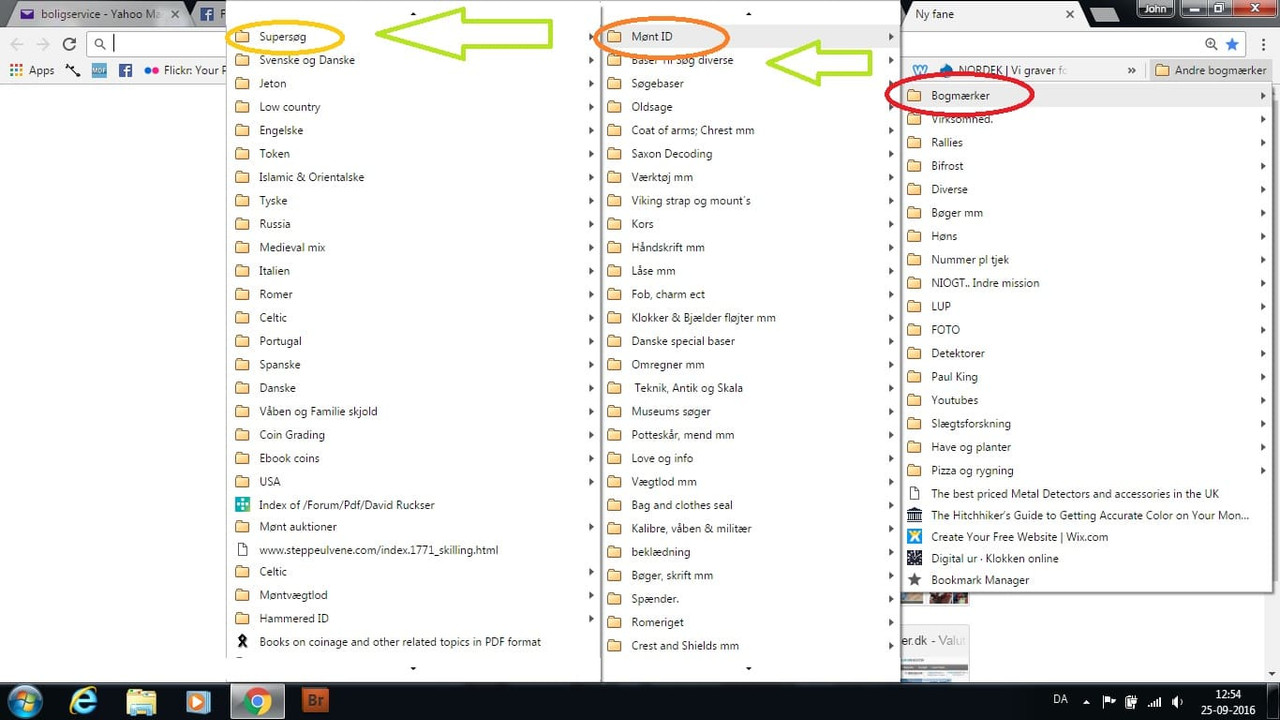Show more bookmarks via the overflow chevron
Screen dimensions: 1280x720
pyautogui.click(x=1132, y=70)
